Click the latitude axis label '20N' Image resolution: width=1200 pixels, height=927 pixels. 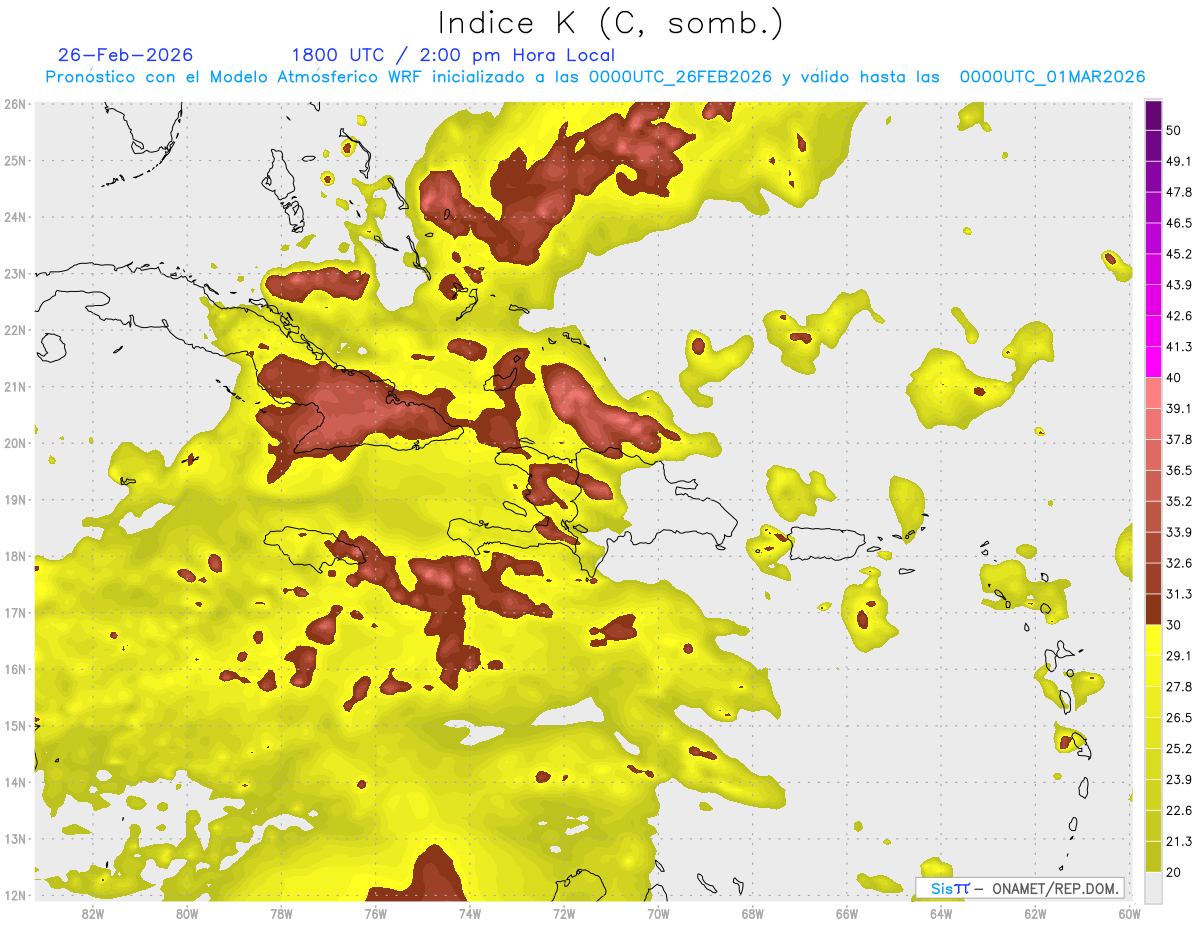[x=15, y=443]
